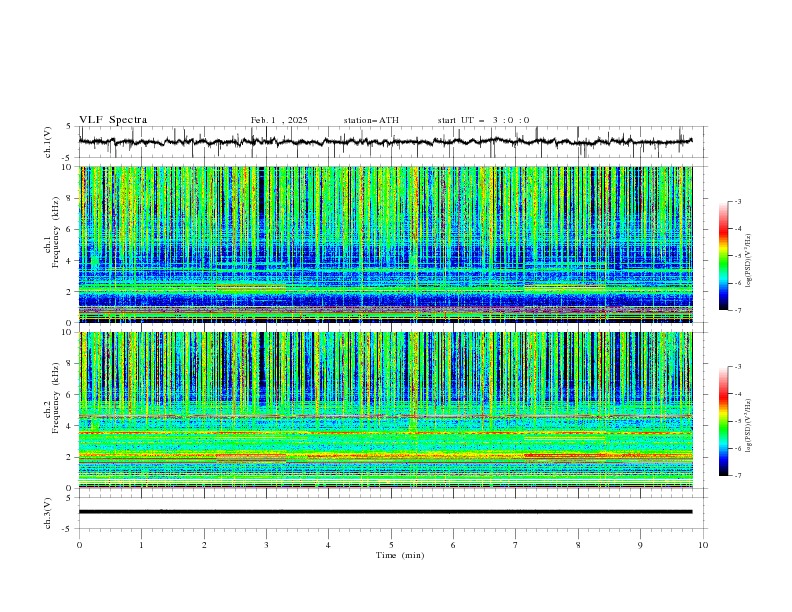The height and width of the screenshot is (612, 792).
Task: Click time axis tick label "4"
Action: pyautogui.click(x=328, y=545)
